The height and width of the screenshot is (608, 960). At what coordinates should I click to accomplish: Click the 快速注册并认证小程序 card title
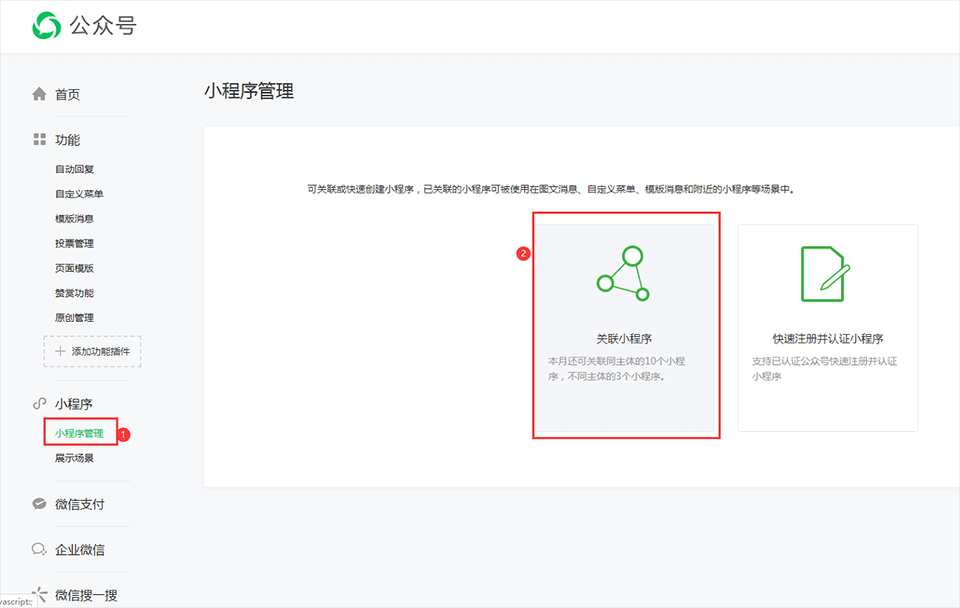828,339
